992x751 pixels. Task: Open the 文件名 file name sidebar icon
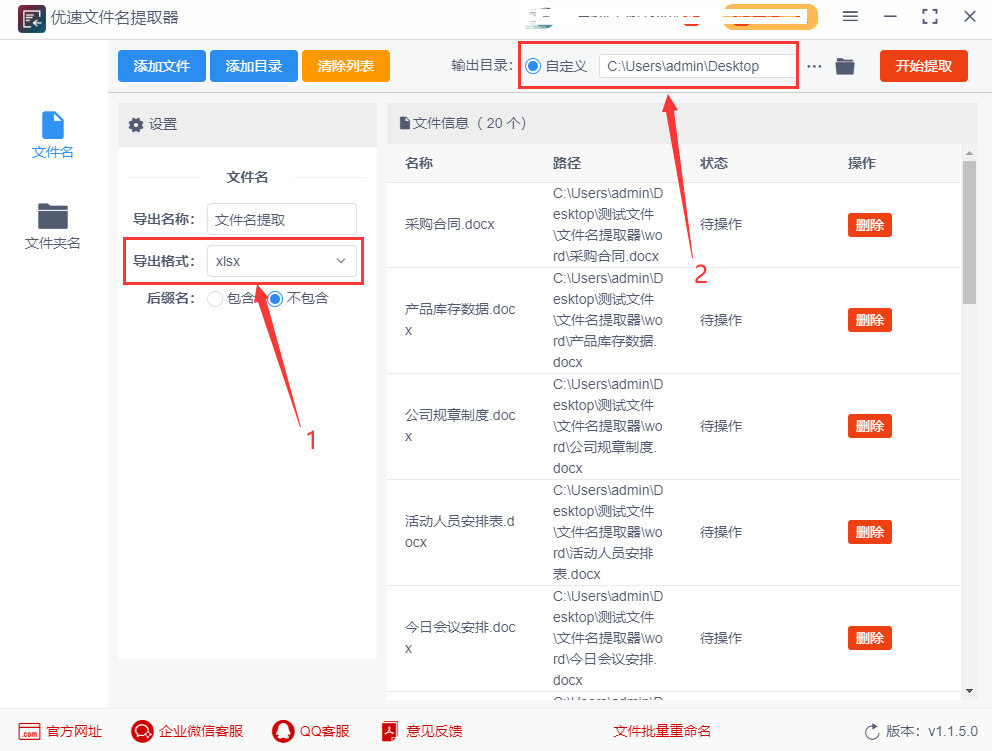click(53, 125)
